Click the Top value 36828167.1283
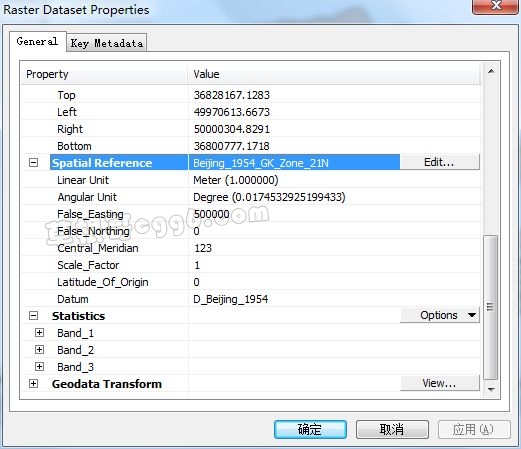 [x=231, y=95]
